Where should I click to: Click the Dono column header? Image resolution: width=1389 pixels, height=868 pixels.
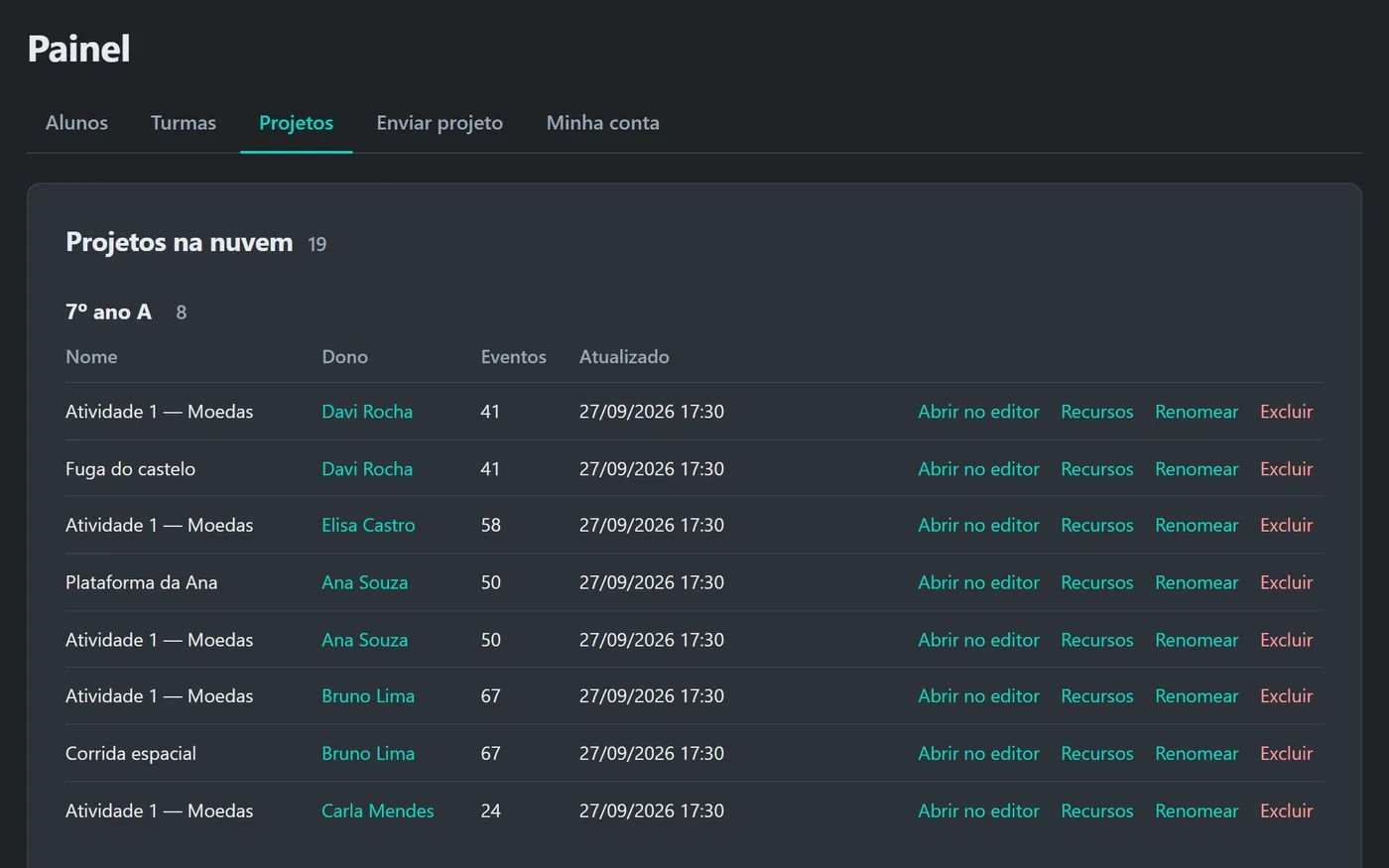344,357
